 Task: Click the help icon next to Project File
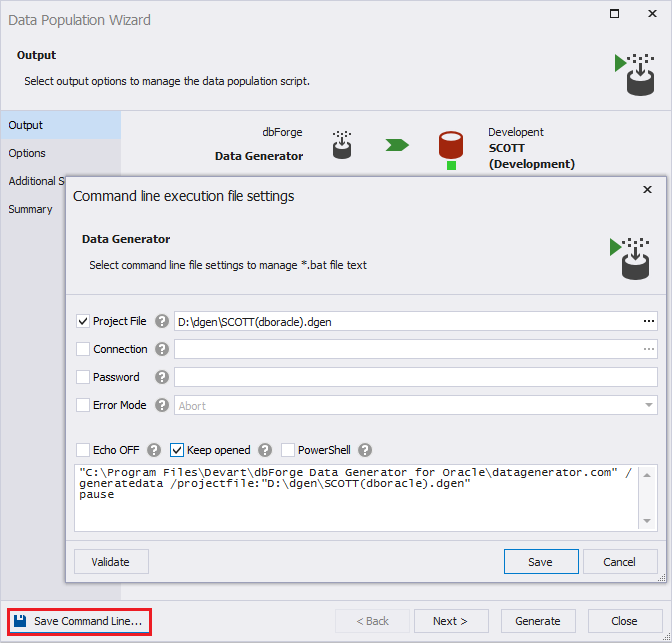pos(162,321)
